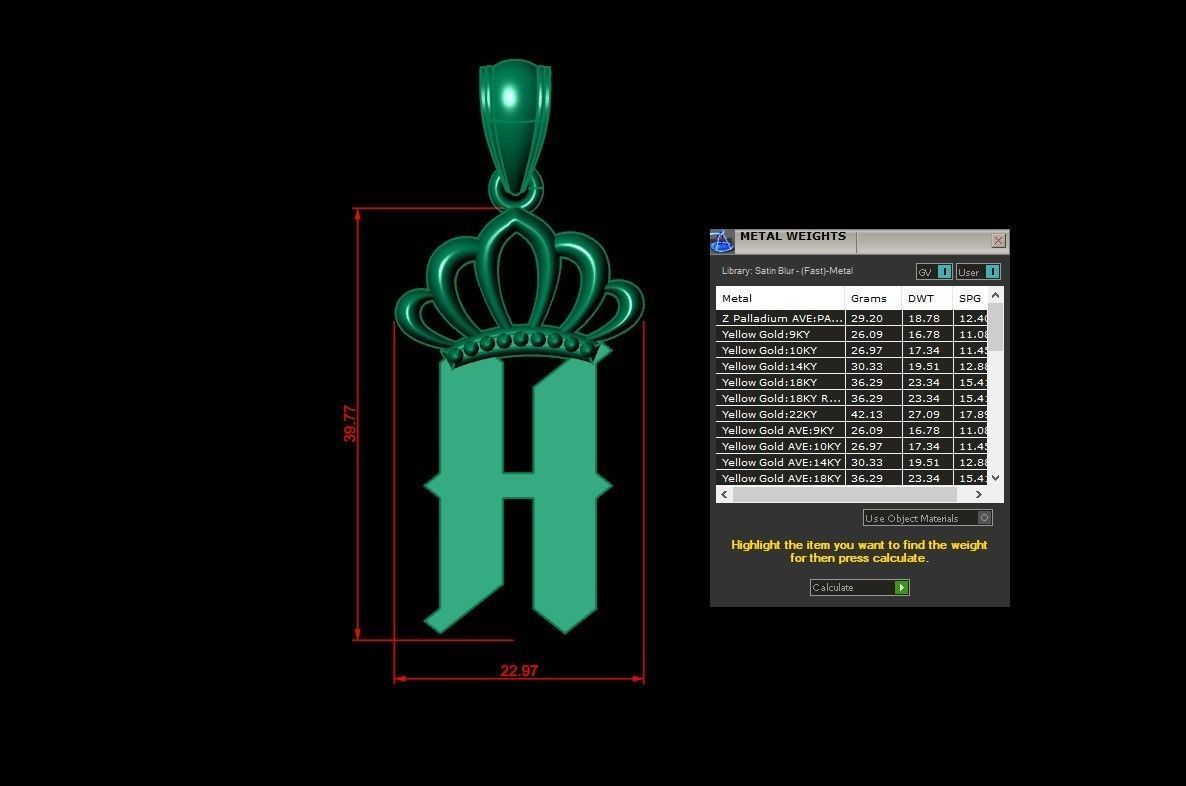
Task: Select the Yellow Gold:9KY row
Action: [852, 334]
